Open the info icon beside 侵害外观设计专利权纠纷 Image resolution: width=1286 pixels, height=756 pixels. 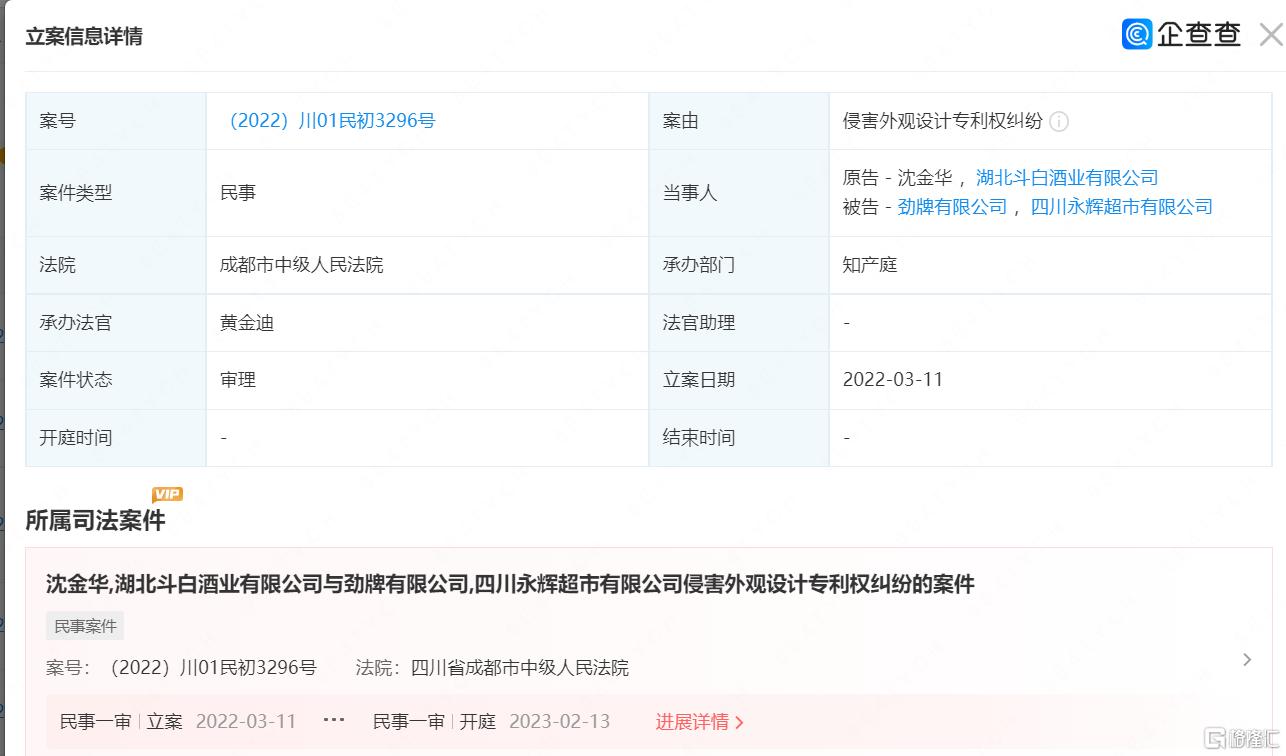[x=1059, y=122]
